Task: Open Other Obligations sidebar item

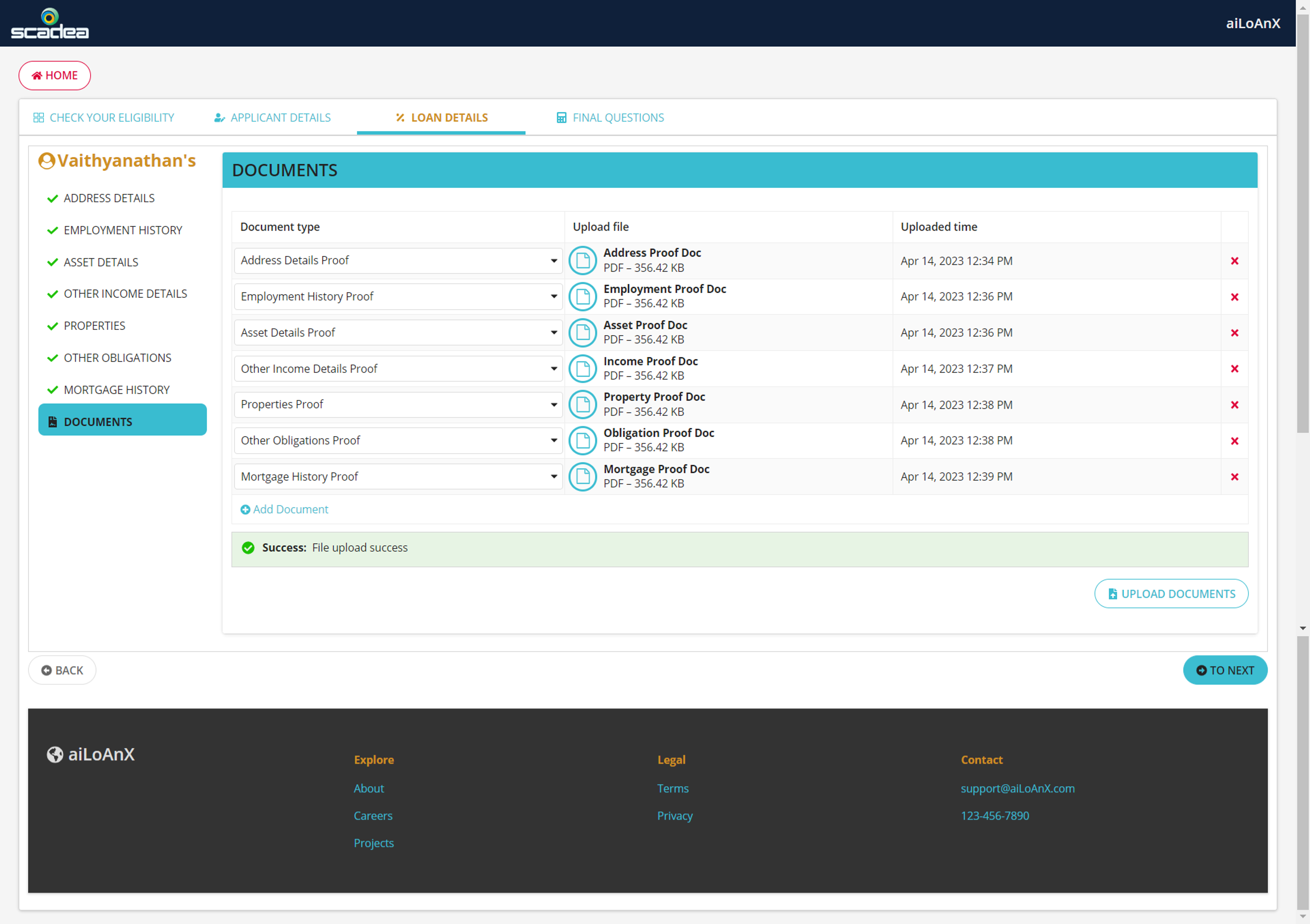Action: tap(118, 358)
